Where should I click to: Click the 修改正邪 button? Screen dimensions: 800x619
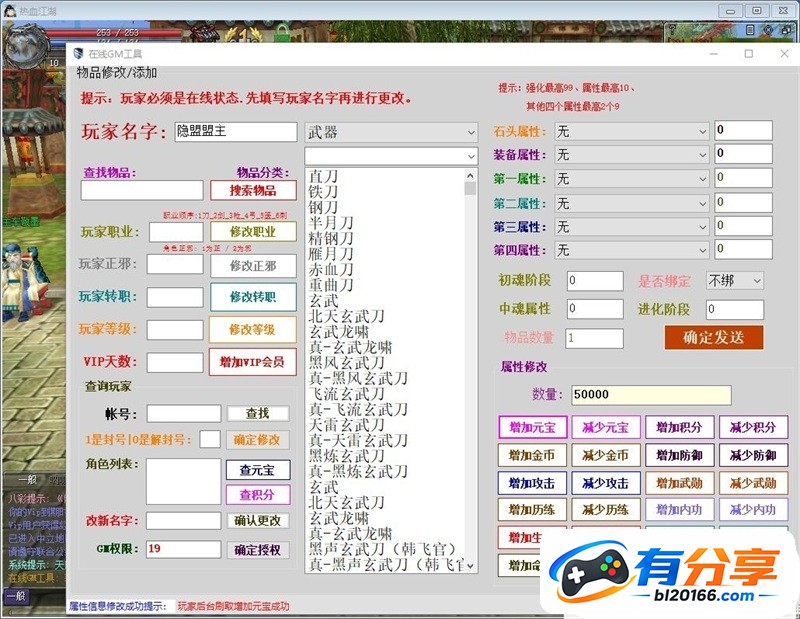[253, 265]
